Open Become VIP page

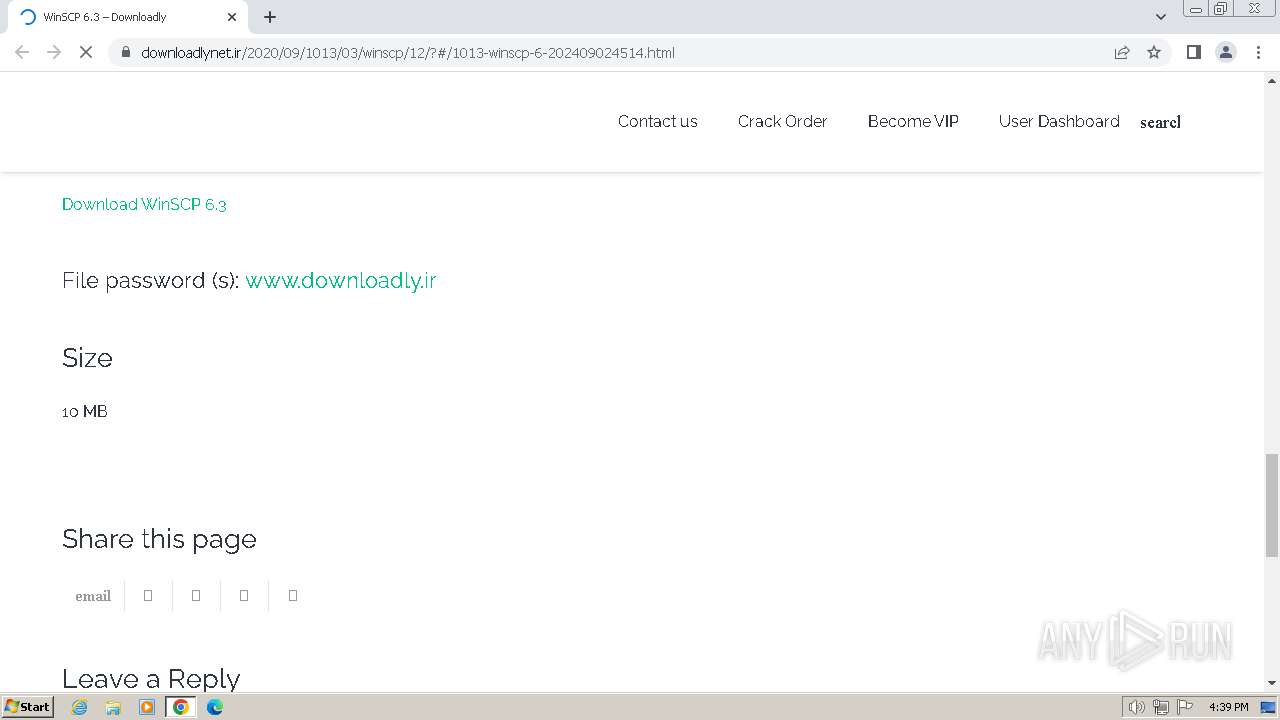pyautogui.click(x=913, y=121)
